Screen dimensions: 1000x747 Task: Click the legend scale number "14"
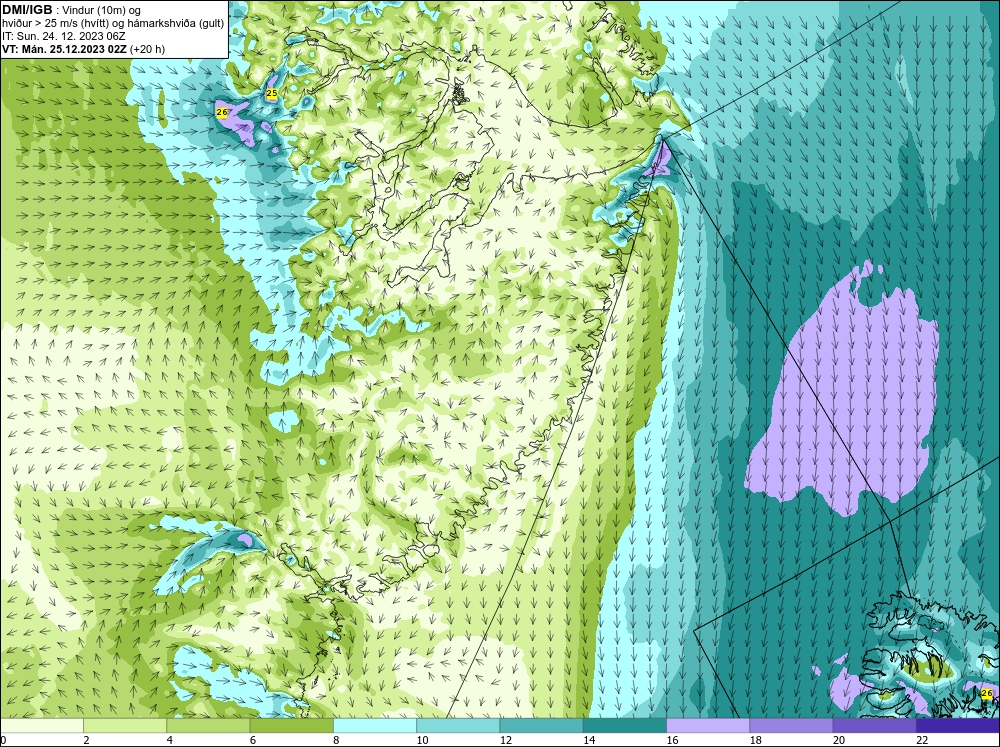(x=589, y=740)
